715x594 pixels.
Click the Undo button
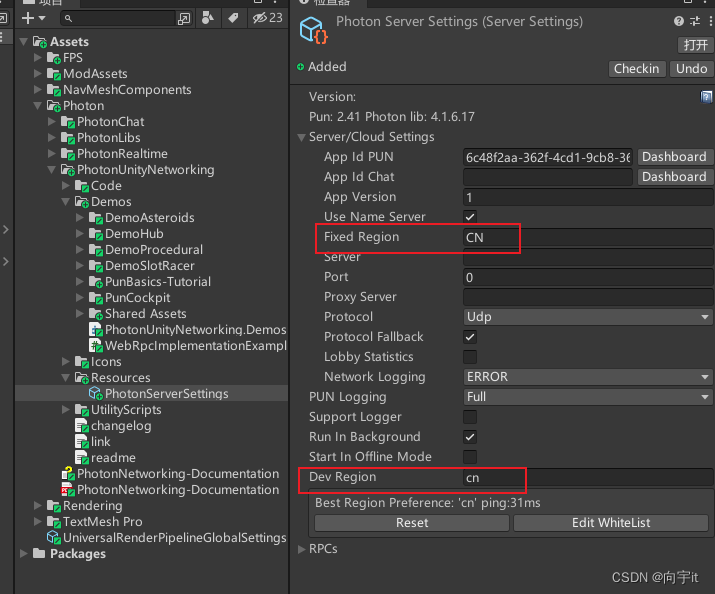(691, 69)
